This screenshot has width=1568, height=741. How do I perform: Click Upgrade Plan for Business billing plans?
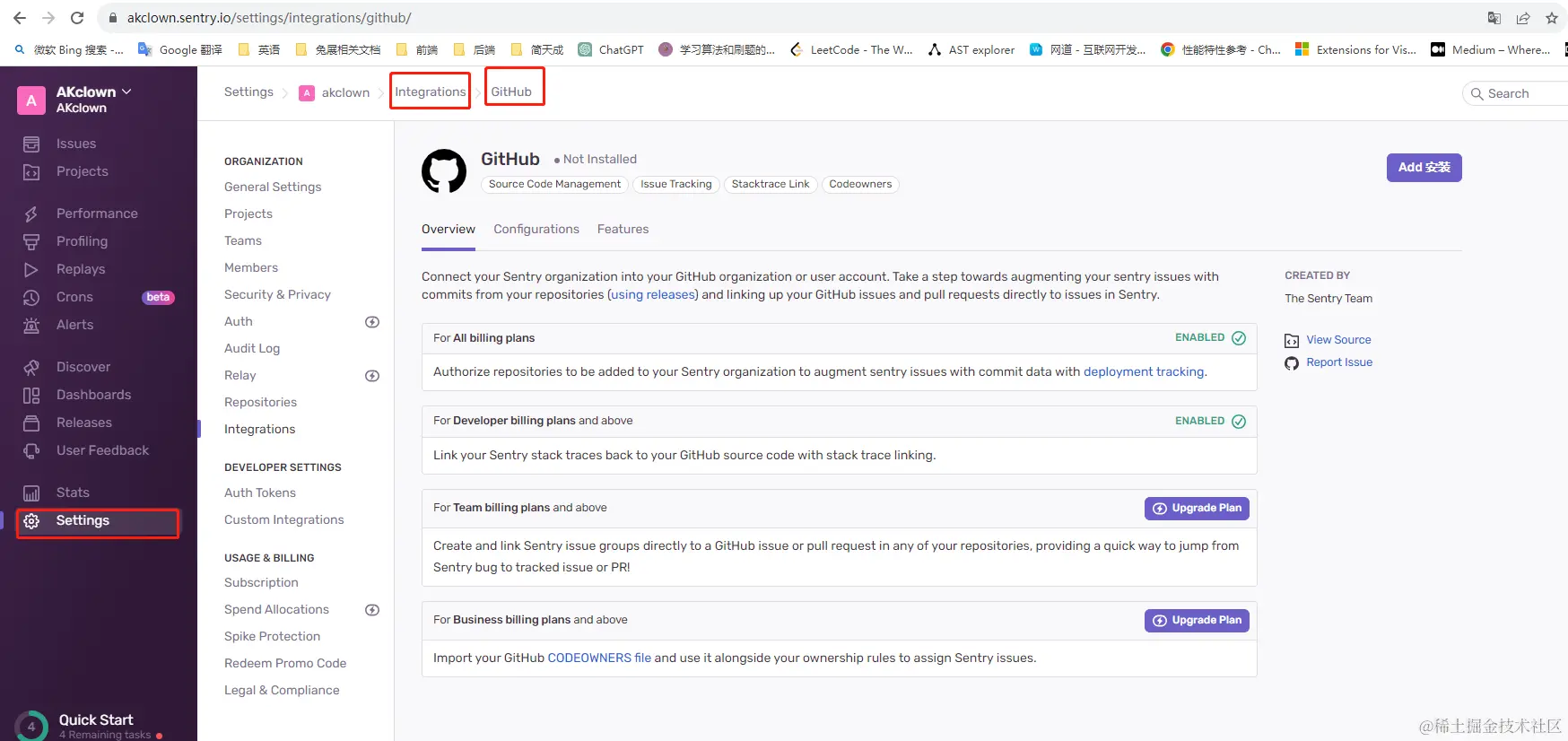tap(1197, 621)
